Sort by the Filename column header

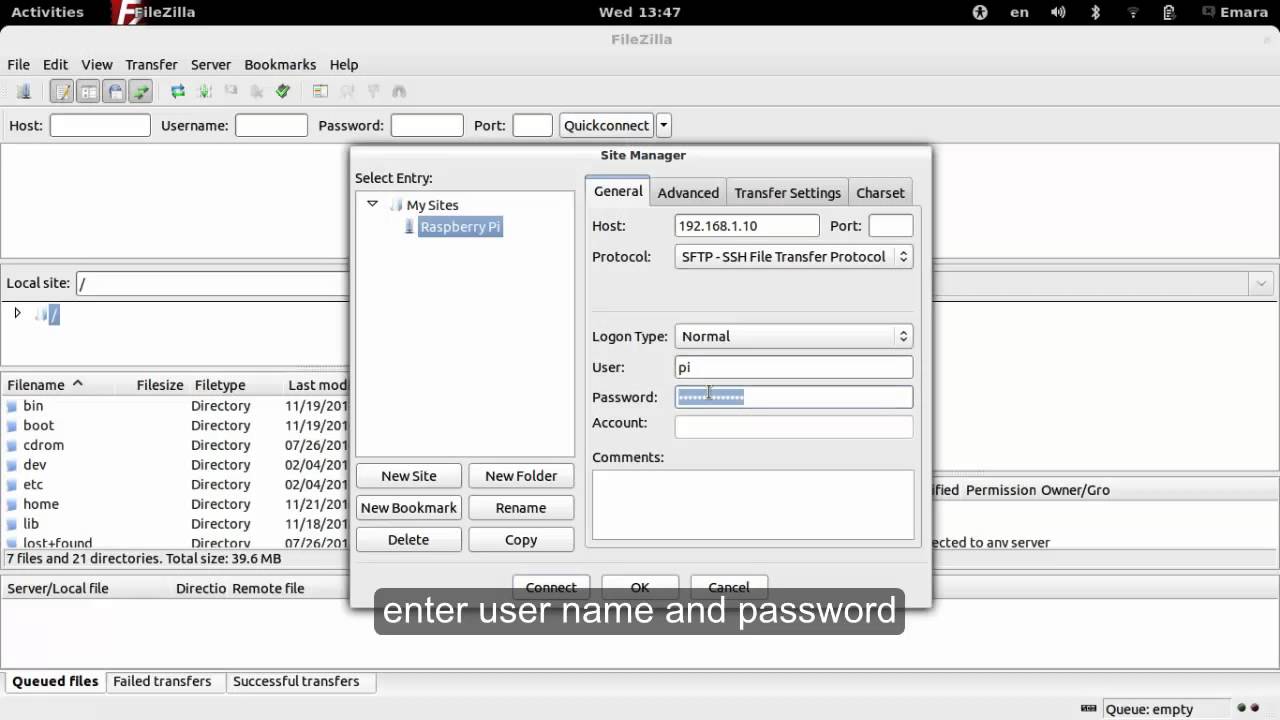pos(46,385)
